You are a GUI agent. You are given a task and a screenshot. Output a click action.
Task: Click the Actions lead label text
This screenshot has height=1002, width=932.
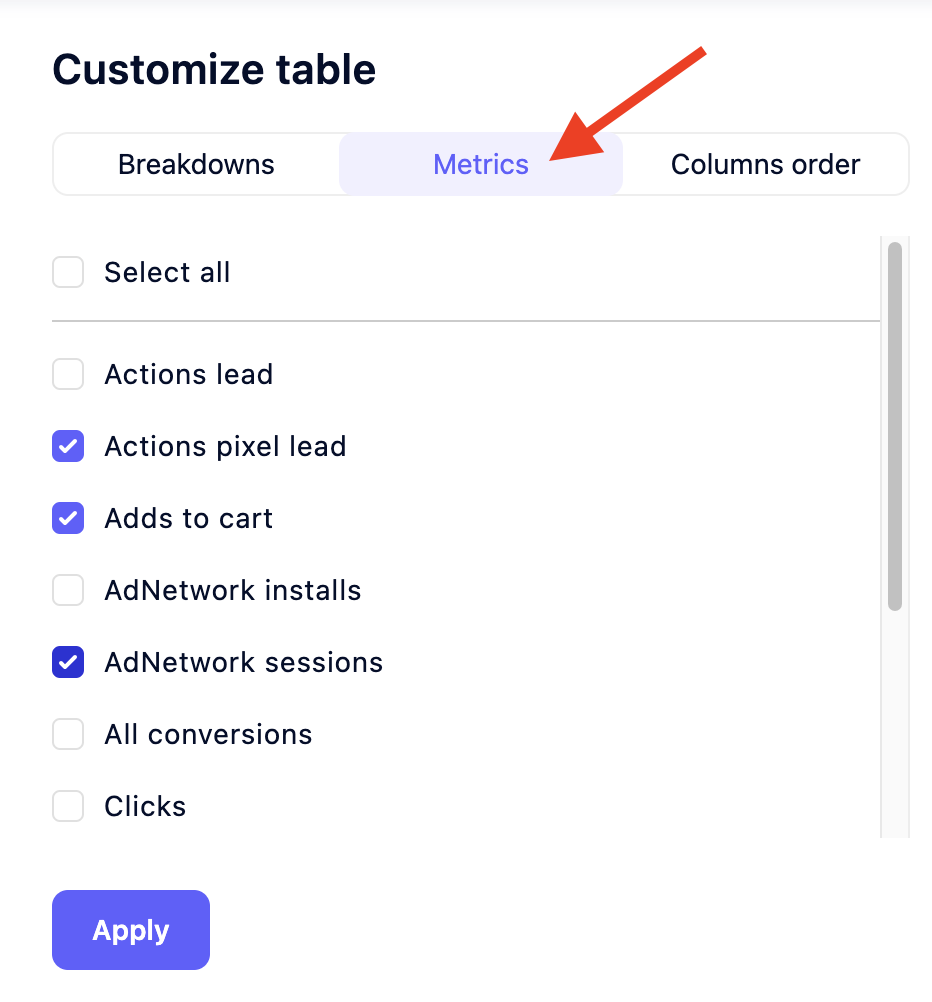[188, 374]
